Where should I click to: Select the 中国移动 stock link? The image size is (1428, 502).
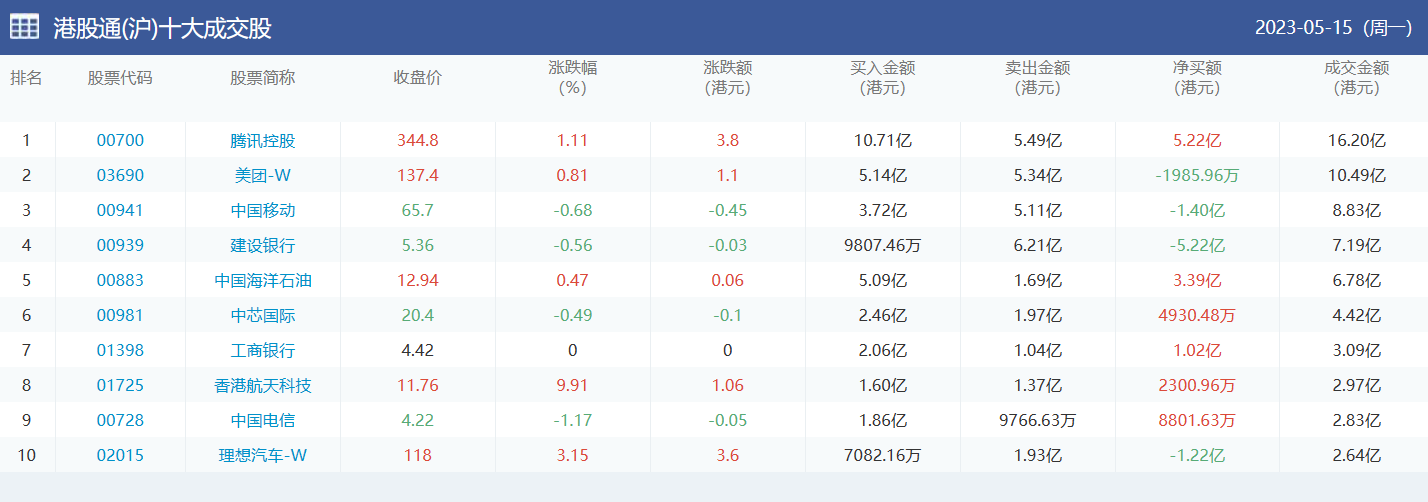click(x=263, y=211)
